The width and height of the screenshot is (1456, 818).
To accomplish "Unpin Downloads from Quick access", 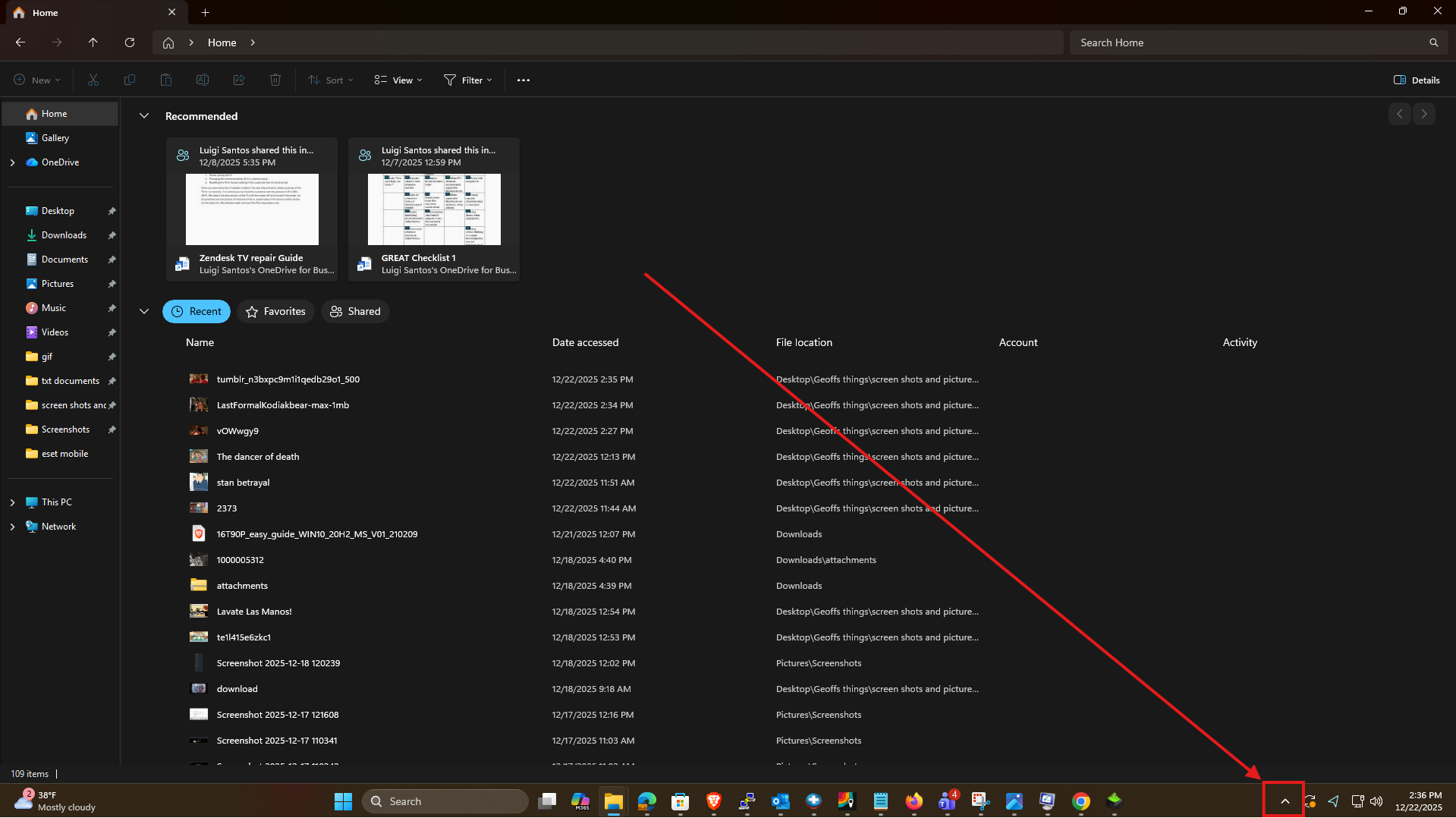I will pyautogui.click(x=112, y=235).
